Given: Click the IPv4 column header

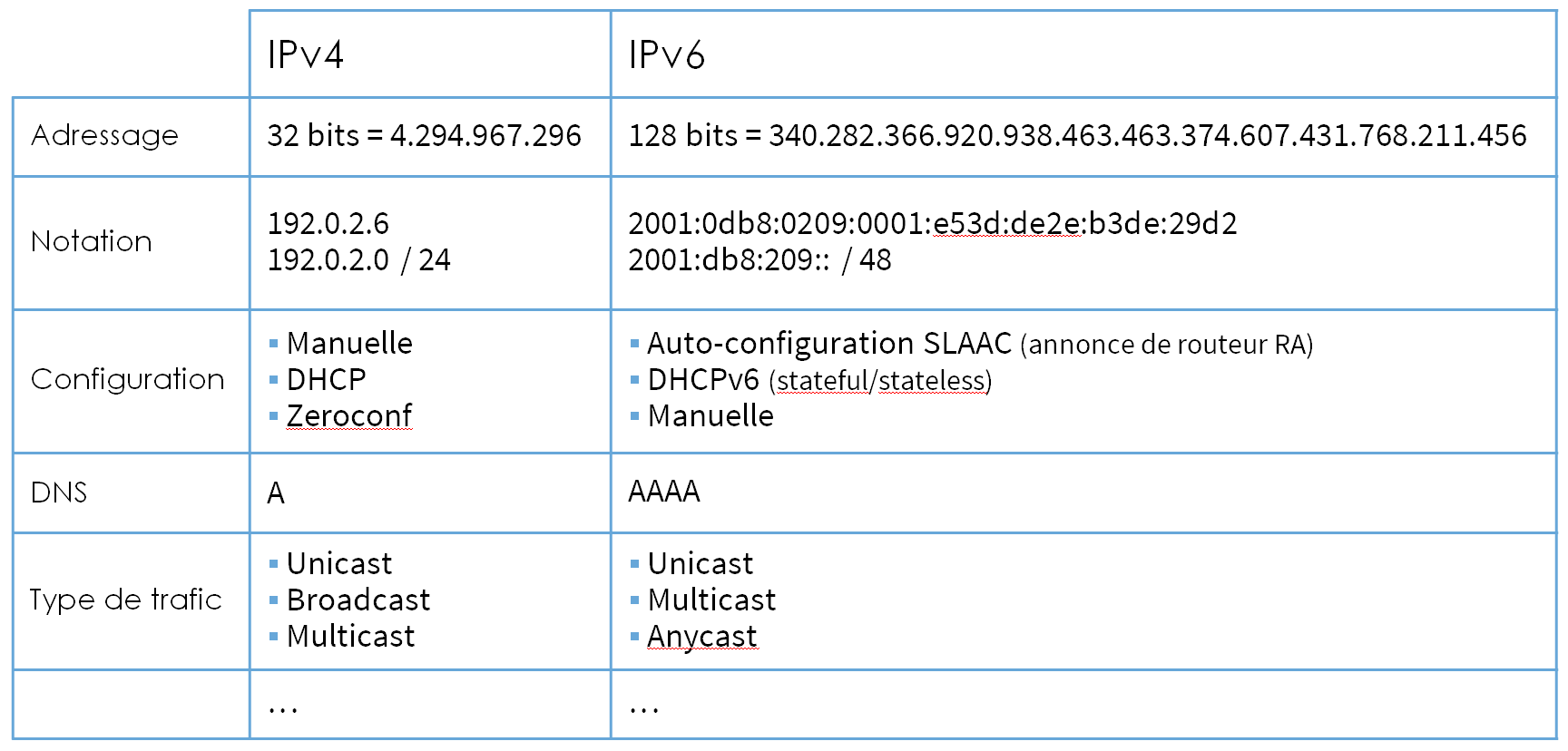Looking at the screenshot, I should [x=306, y=55].
